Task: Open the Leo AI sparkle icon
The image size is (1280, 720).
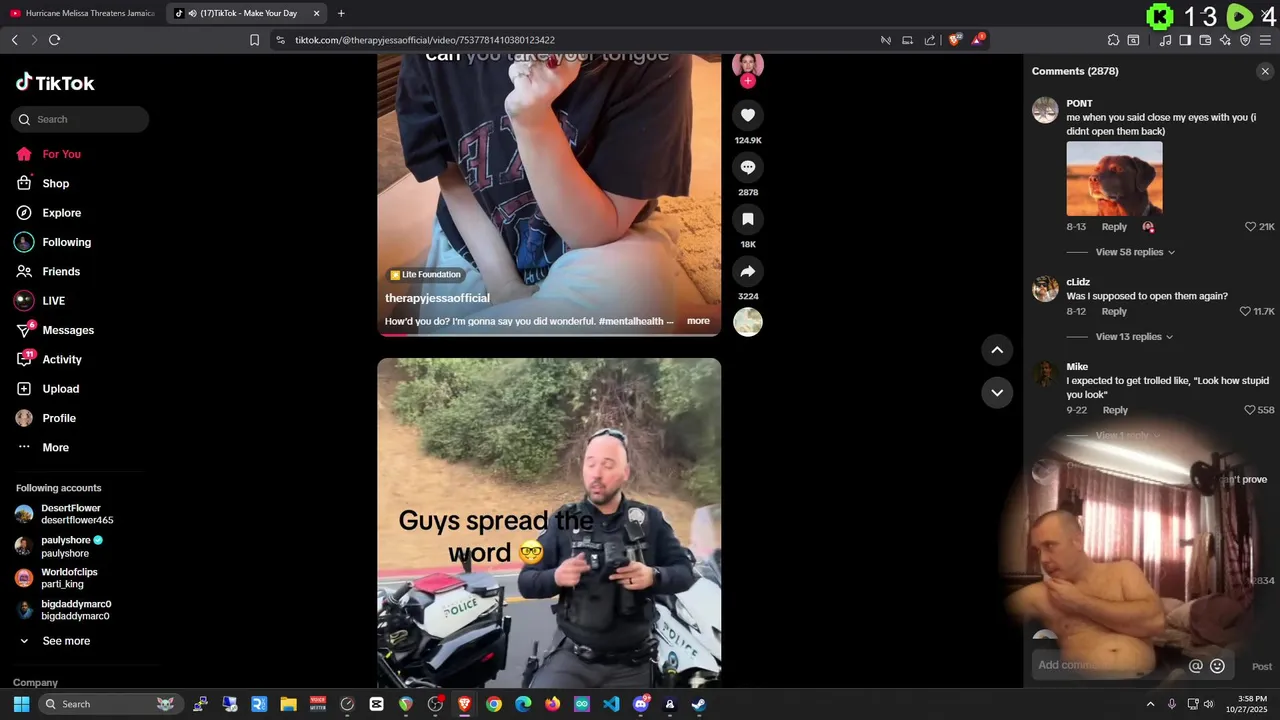Action: 1225,40
